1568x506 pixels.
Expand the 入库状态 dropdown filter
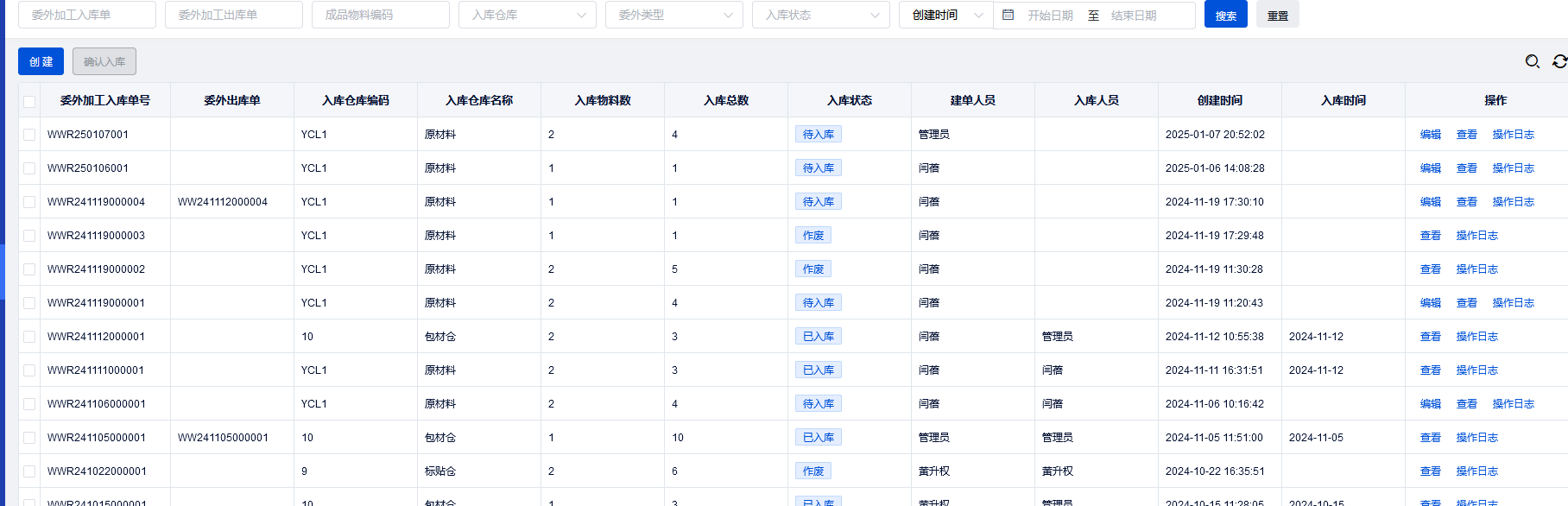point(821,15)
